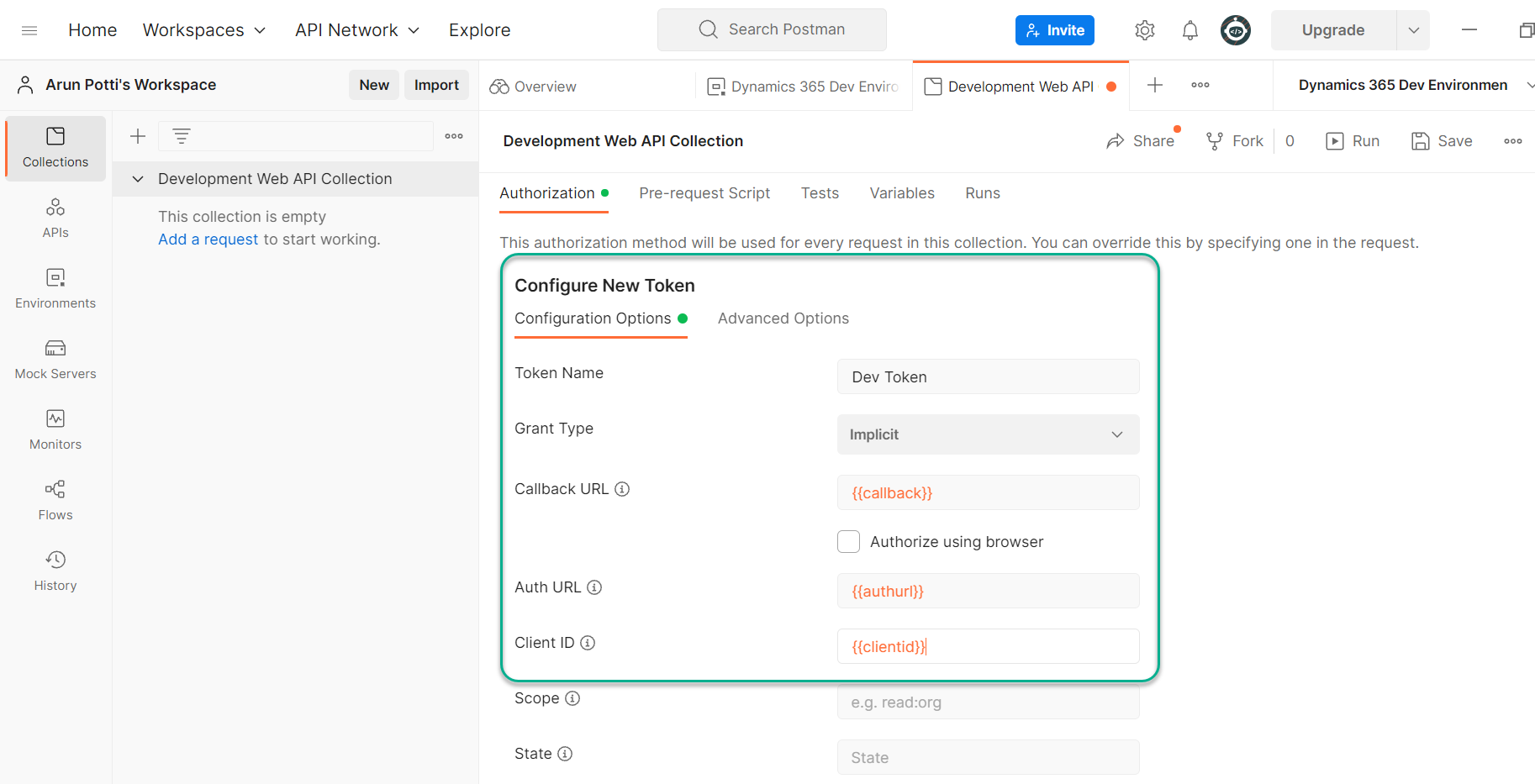Enable Authorize using browser
This screenshot has width=1535, height=784.
pyautogui.click(x=848, y=541)
